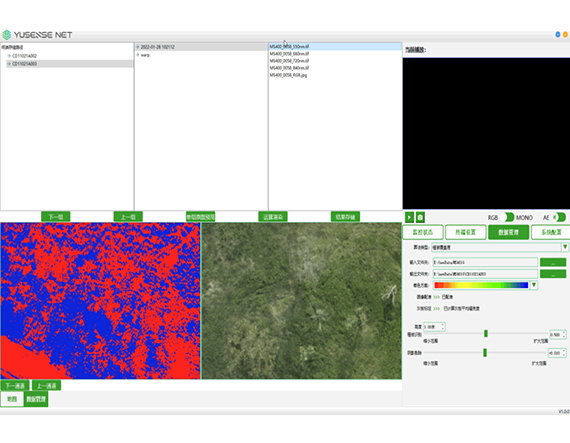Open the algorithm type dropdown arrow
The width and height of the screenshot is (570, 443).
coord(565,247)
